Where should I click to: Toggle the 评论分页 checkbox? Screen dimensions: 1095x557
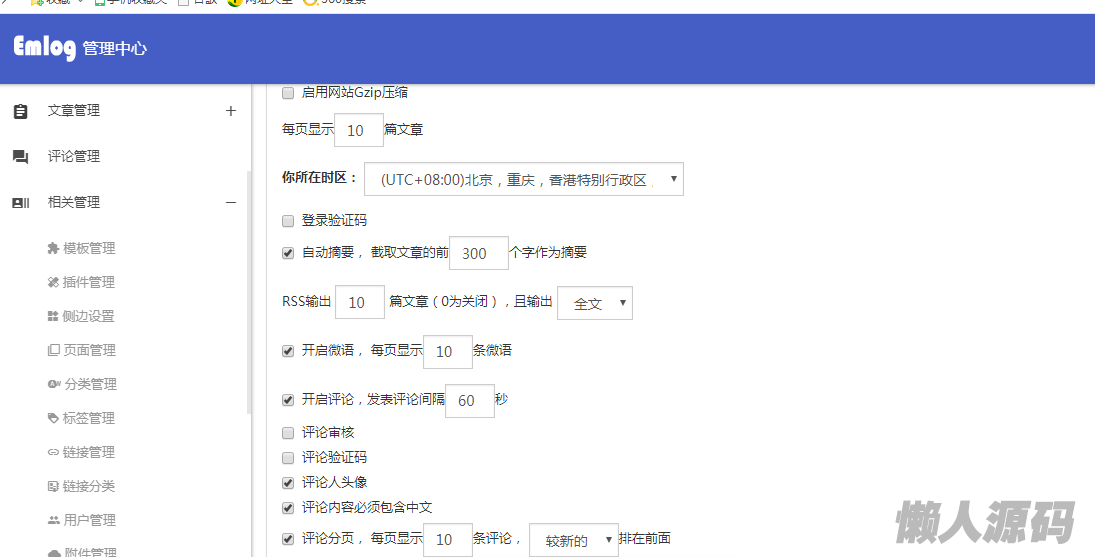coord(288,539)
